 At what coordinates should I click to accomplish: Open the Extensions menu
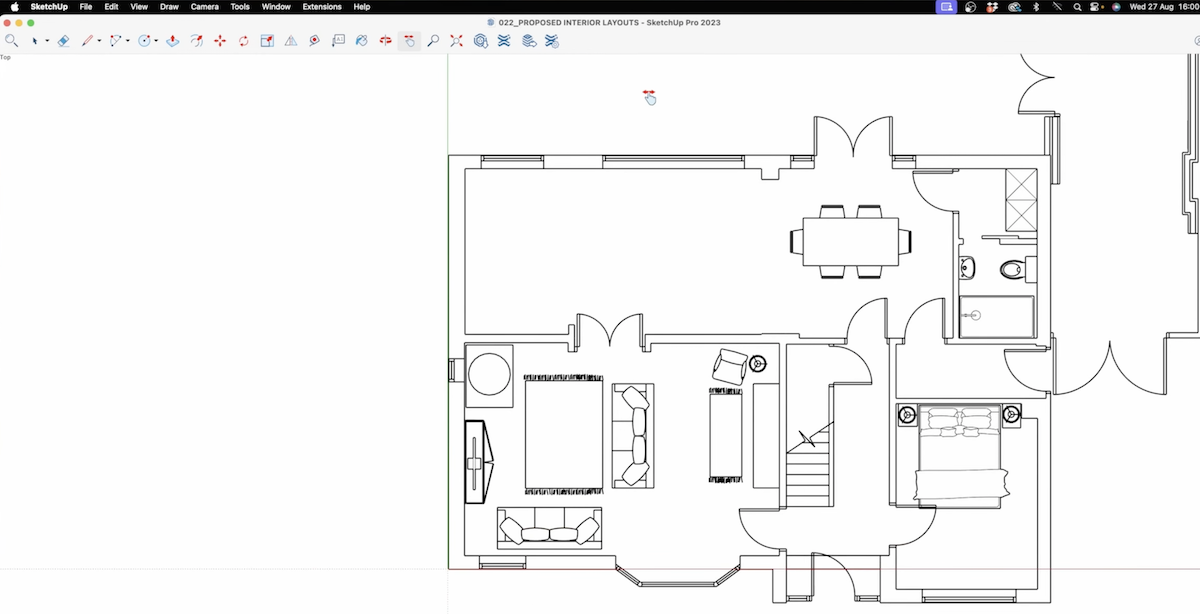tap(322, 7)
